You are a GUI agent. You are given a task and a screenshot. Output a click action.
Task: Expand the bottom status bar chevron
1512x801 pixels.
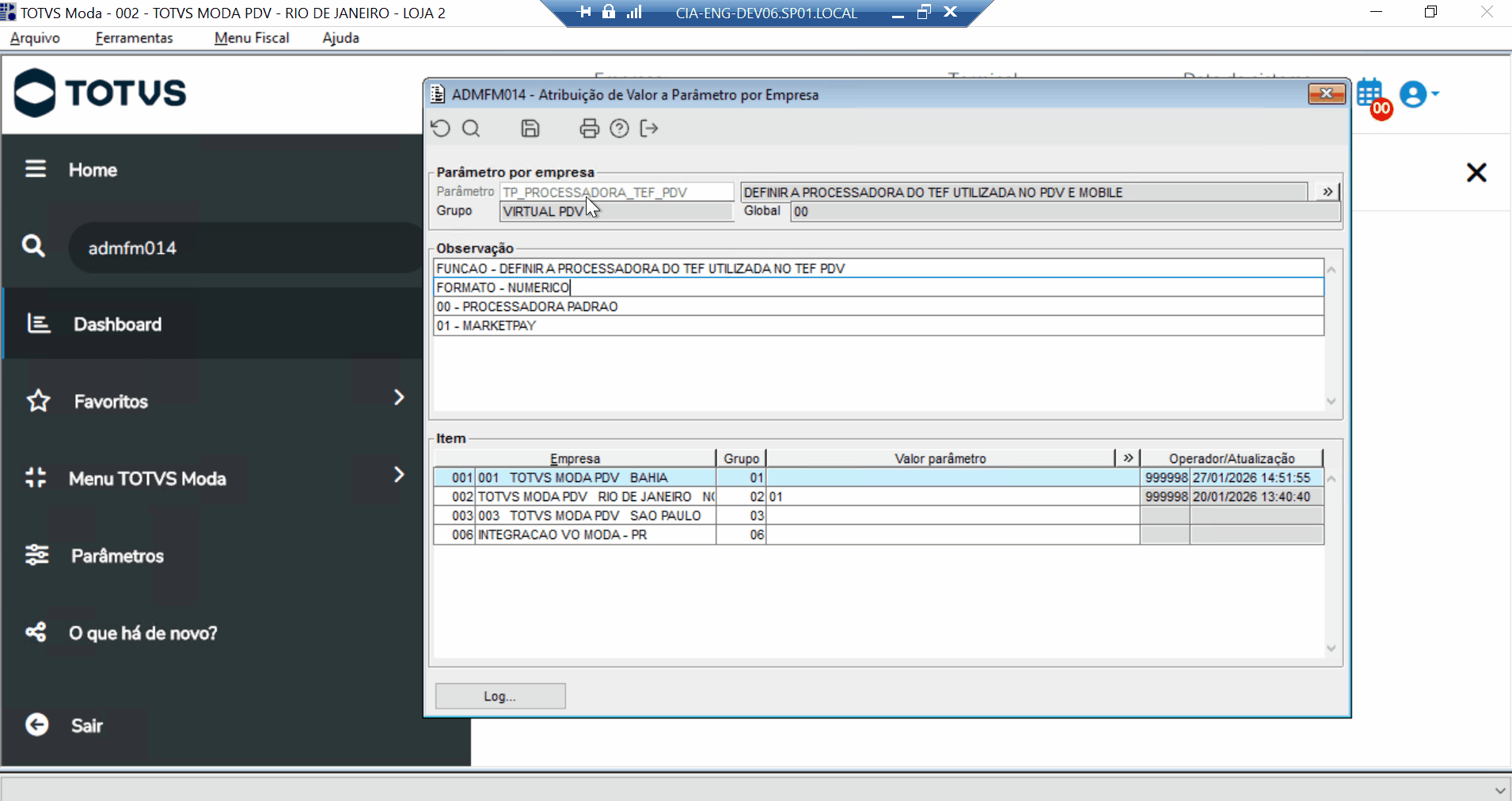1499,790
